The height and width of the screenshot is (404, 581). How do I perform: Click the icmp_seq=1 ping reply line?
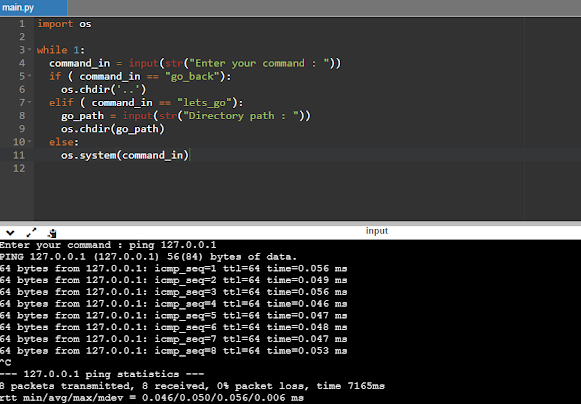(173, 268)
